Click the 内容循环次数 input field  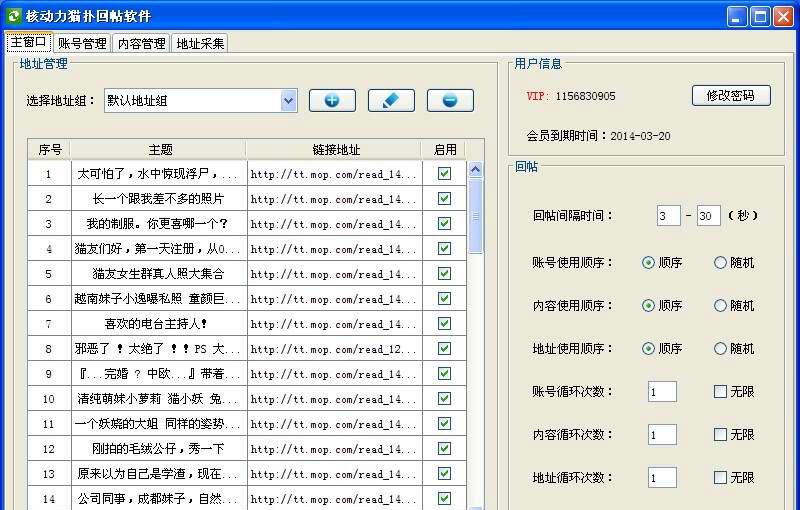tap(662, 435)
